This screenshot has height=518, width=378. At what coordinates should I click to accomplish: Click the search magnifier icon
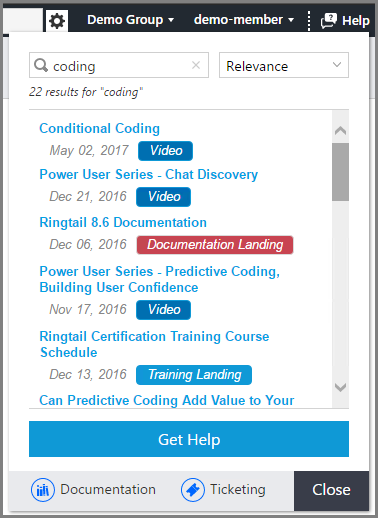point(41,65)
